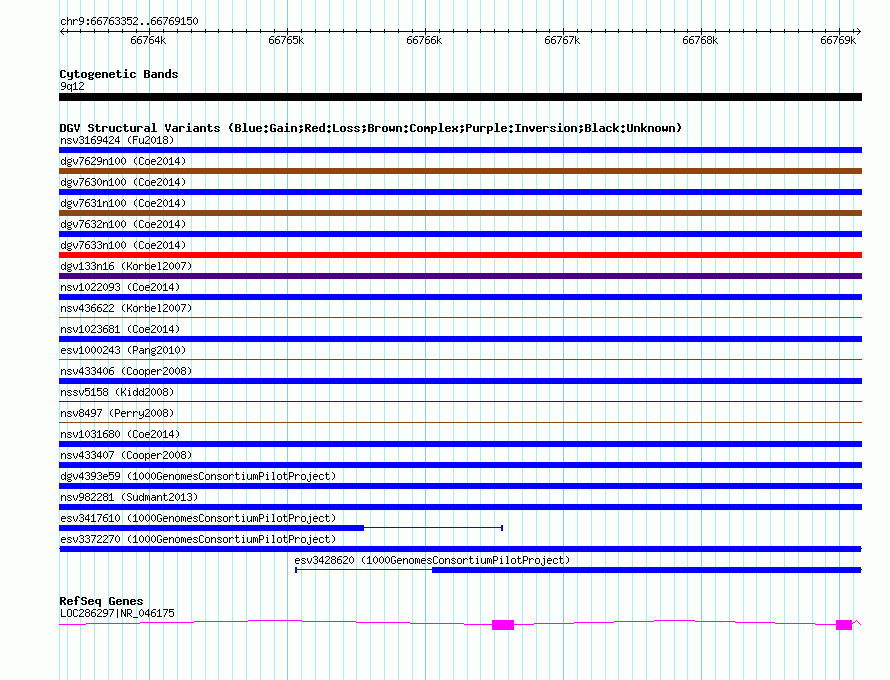The height and width of the screenshot is (680, 890).
Task: Click the dgv133n16 (Korbel2007) label
Action: (x=126, y=266)
